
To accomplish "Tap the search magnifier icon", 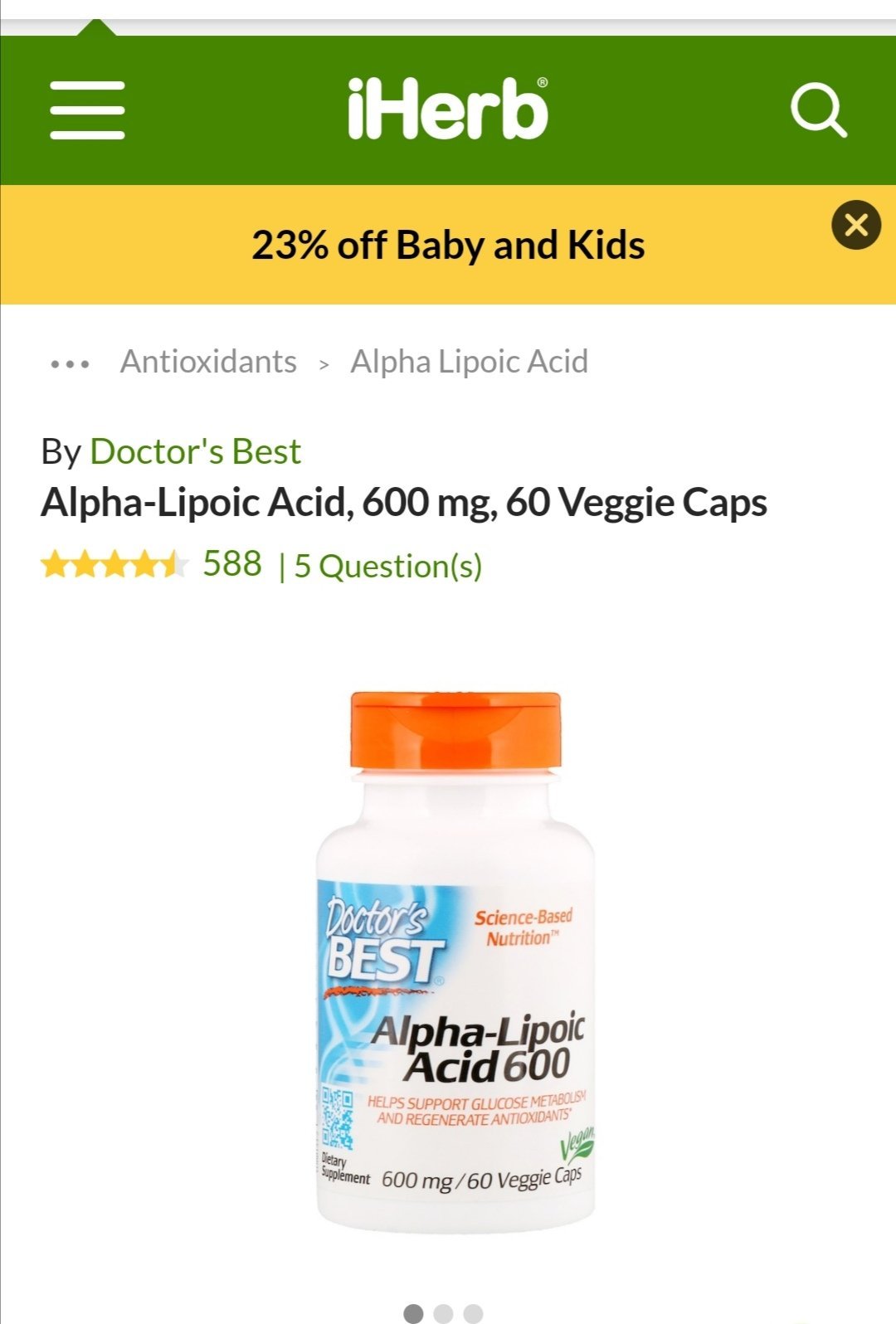I will [818, 110].
